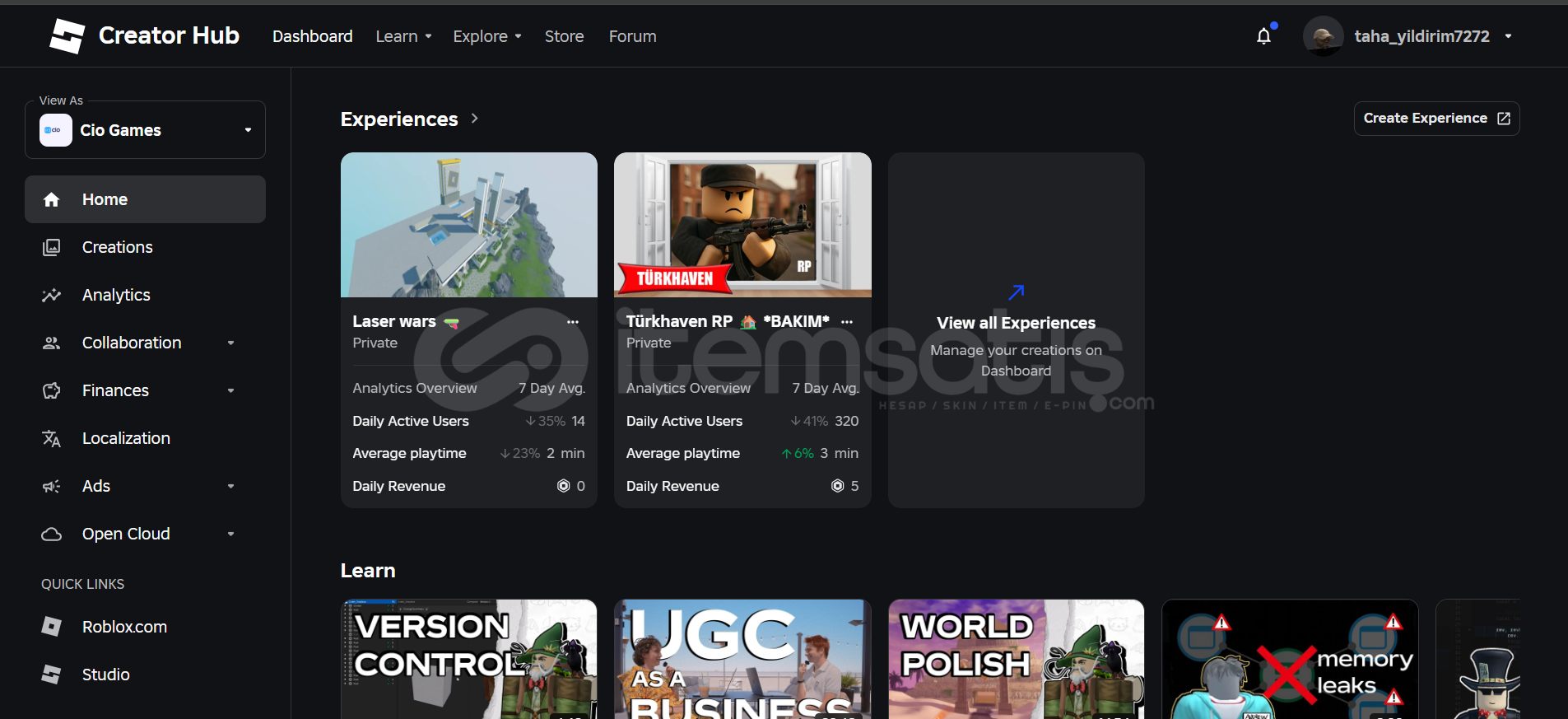Viewport: 1568px width, 719px height.
Task: Open the Laser wars three-dot menu
Action: click(x=573, y=322)
